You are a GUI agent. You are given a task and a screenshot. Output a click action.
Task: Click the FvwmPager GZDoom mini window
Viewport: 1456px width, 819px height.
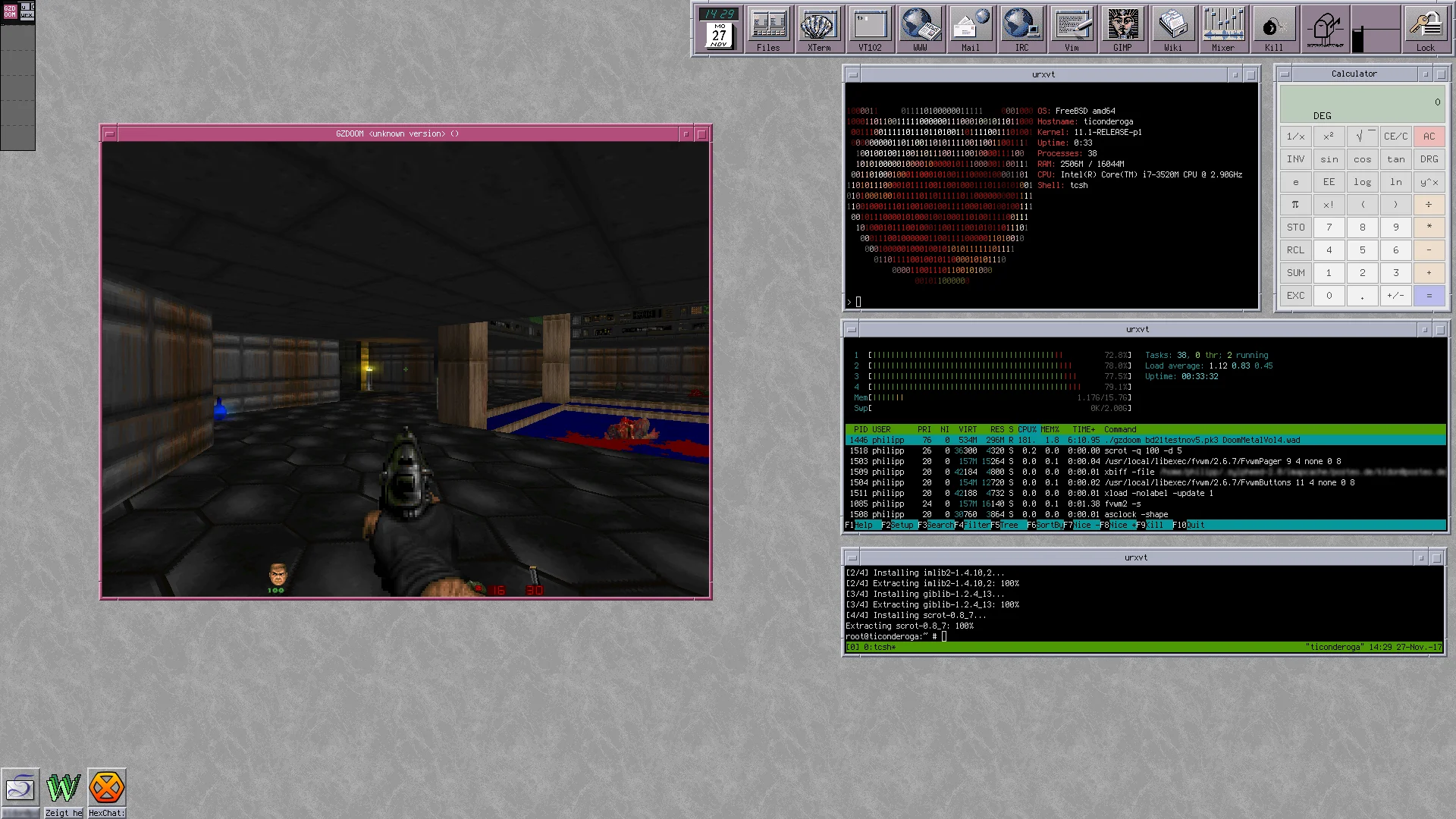tap(9, 12)
